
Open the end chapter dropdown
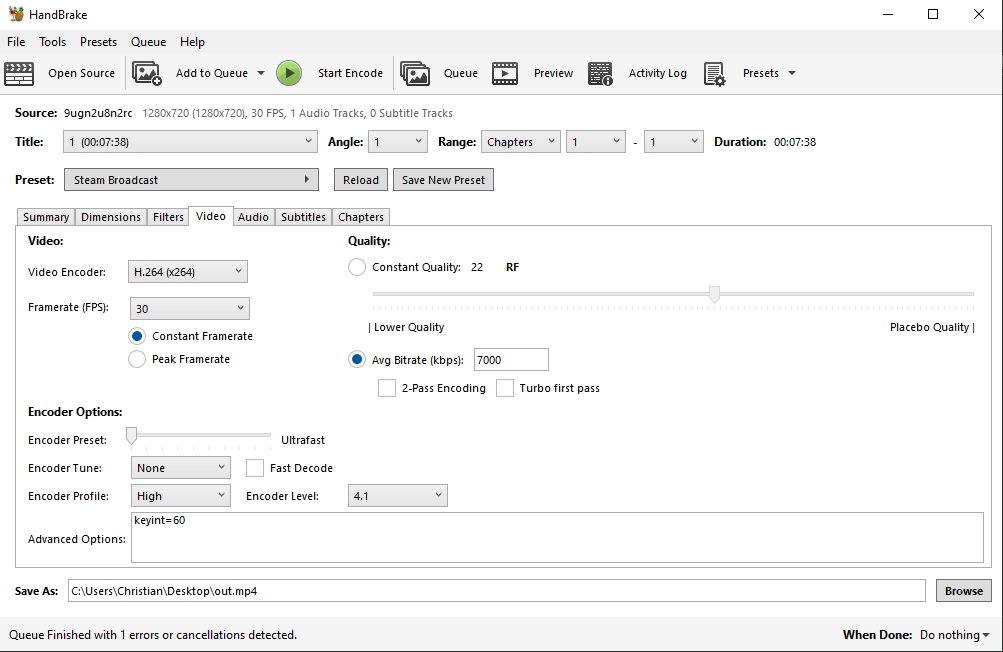click(x=674, y=141)
